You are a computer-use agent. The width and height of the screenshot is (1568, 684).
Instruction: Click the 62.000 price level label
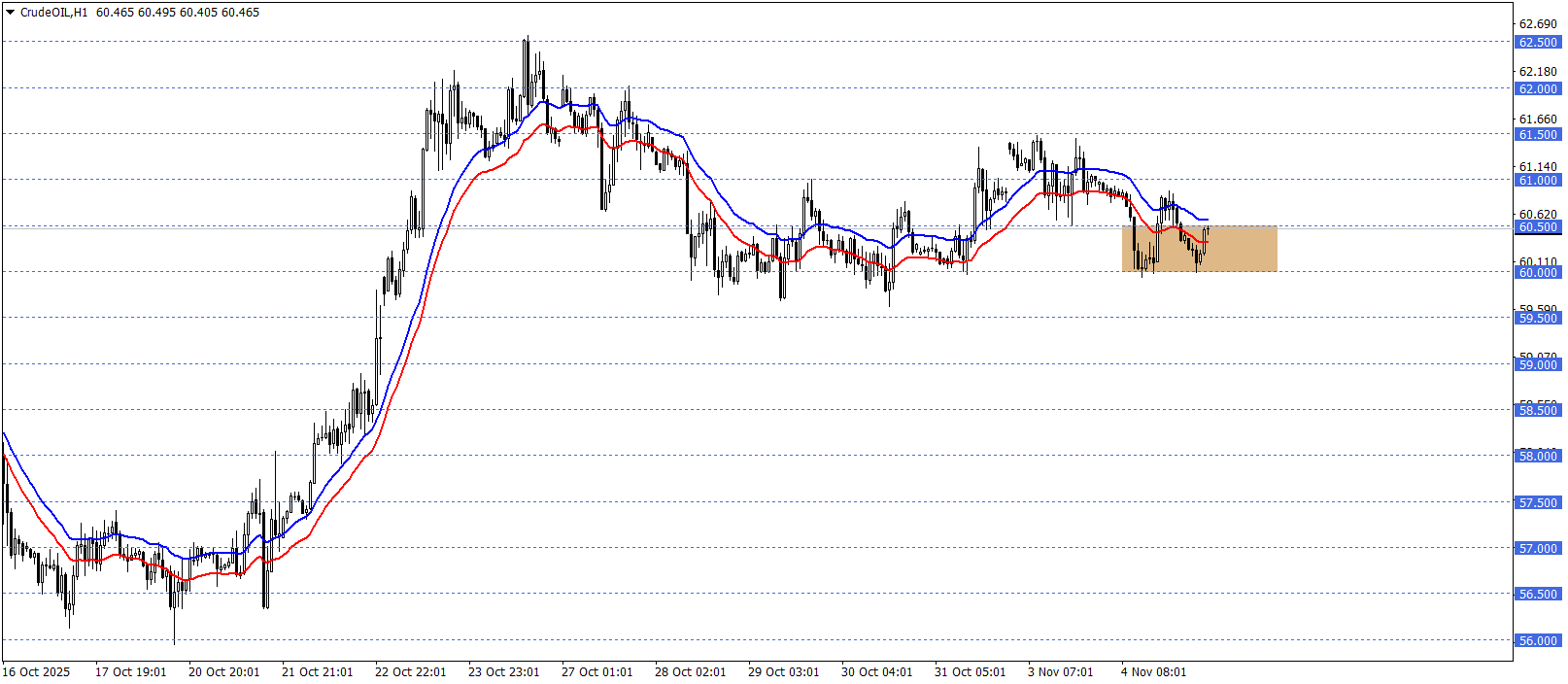click(1537, 88)
